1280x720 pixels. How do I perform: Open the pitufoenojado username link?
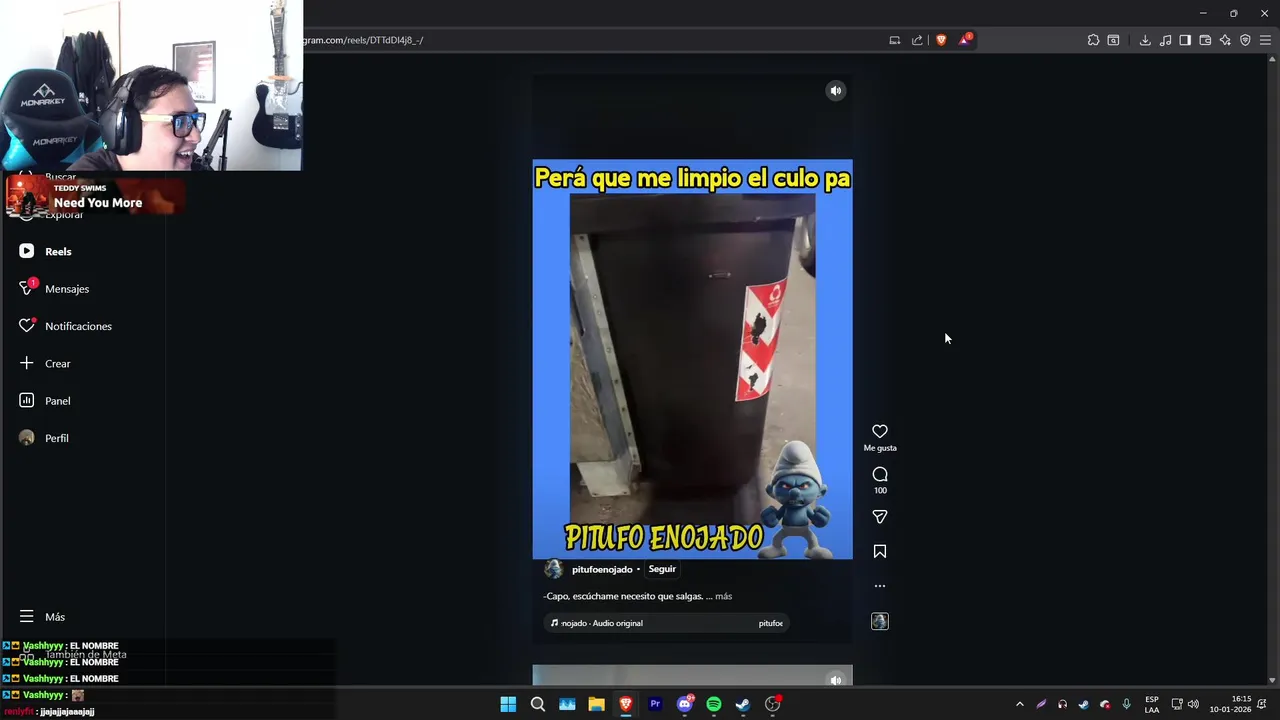click(x=602, y=570)
